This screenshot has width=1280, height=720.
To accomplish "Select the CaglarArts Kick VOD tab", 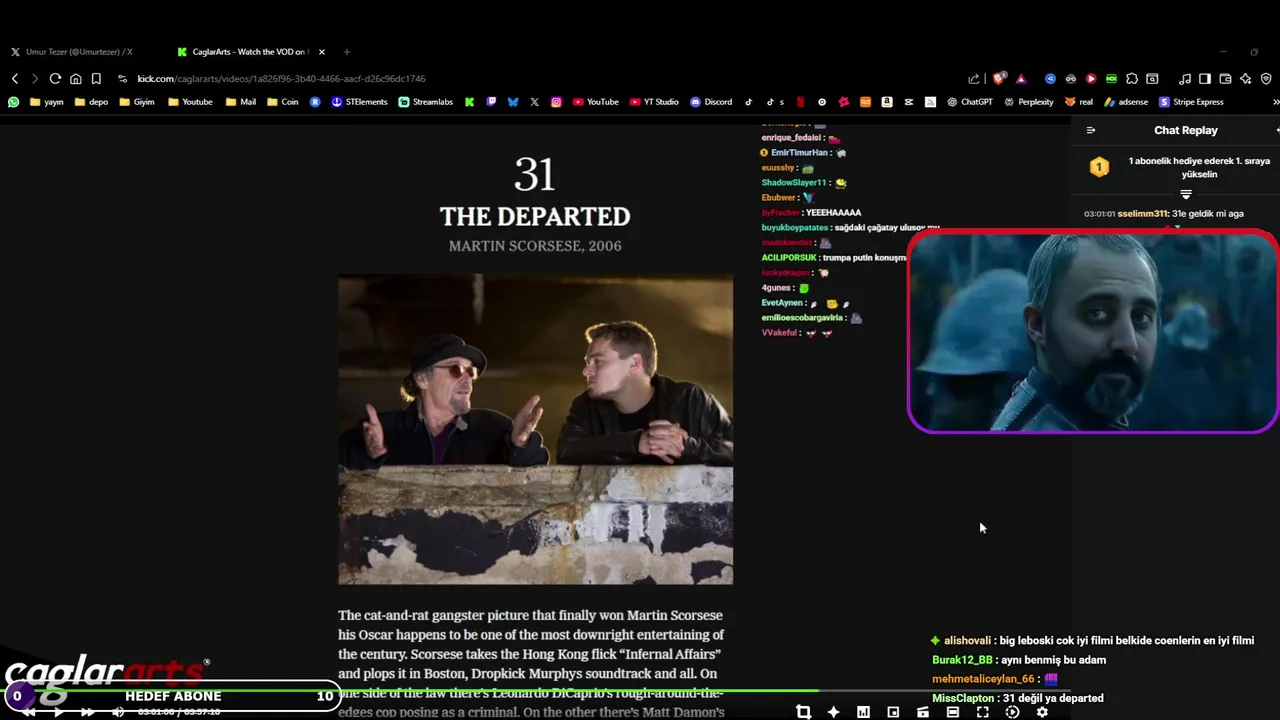I will coord(243,52).
